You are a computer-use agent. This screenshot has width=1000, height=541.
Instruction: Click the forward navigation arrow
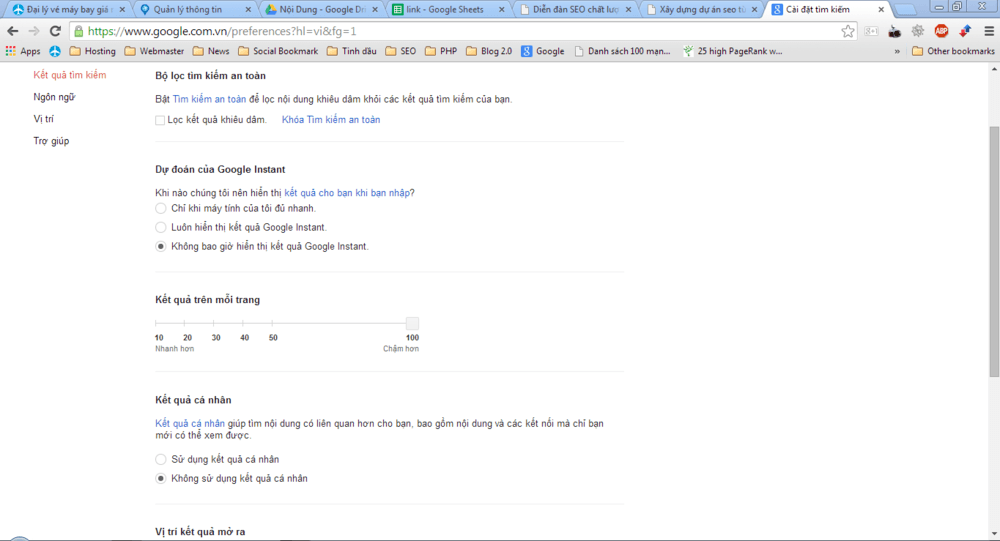point(34,31)
